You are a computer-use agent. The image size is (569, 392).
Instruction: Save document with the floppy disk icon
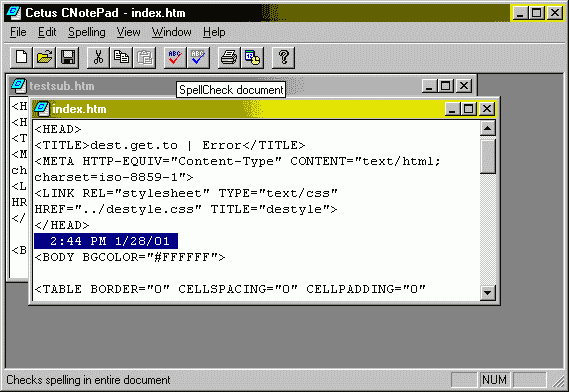pos(67,57)
